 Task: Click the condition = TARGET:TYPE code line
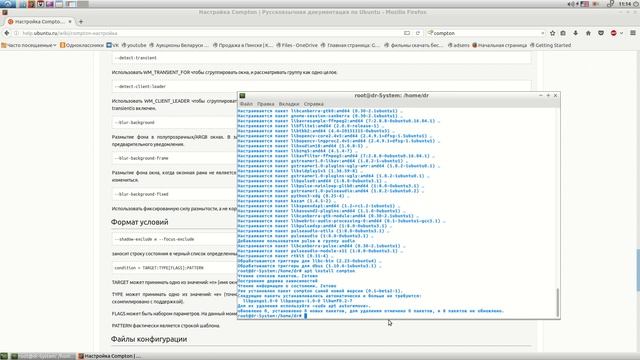(x=159, y=268)
